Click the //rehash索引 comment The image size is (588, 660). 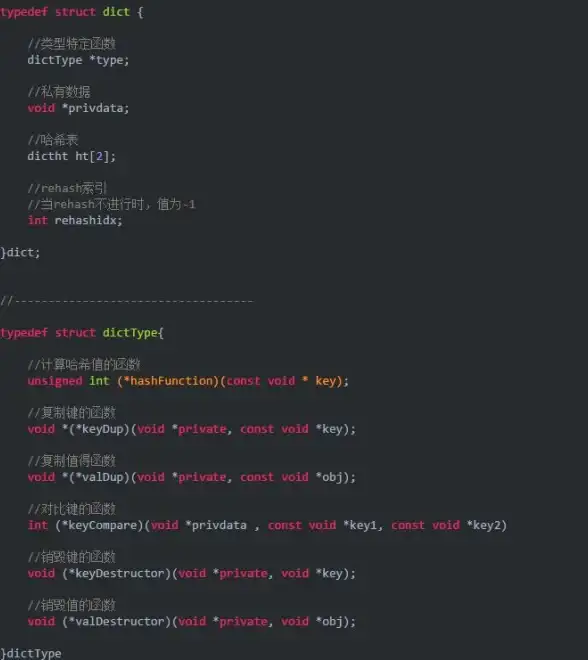pos(67,188)
